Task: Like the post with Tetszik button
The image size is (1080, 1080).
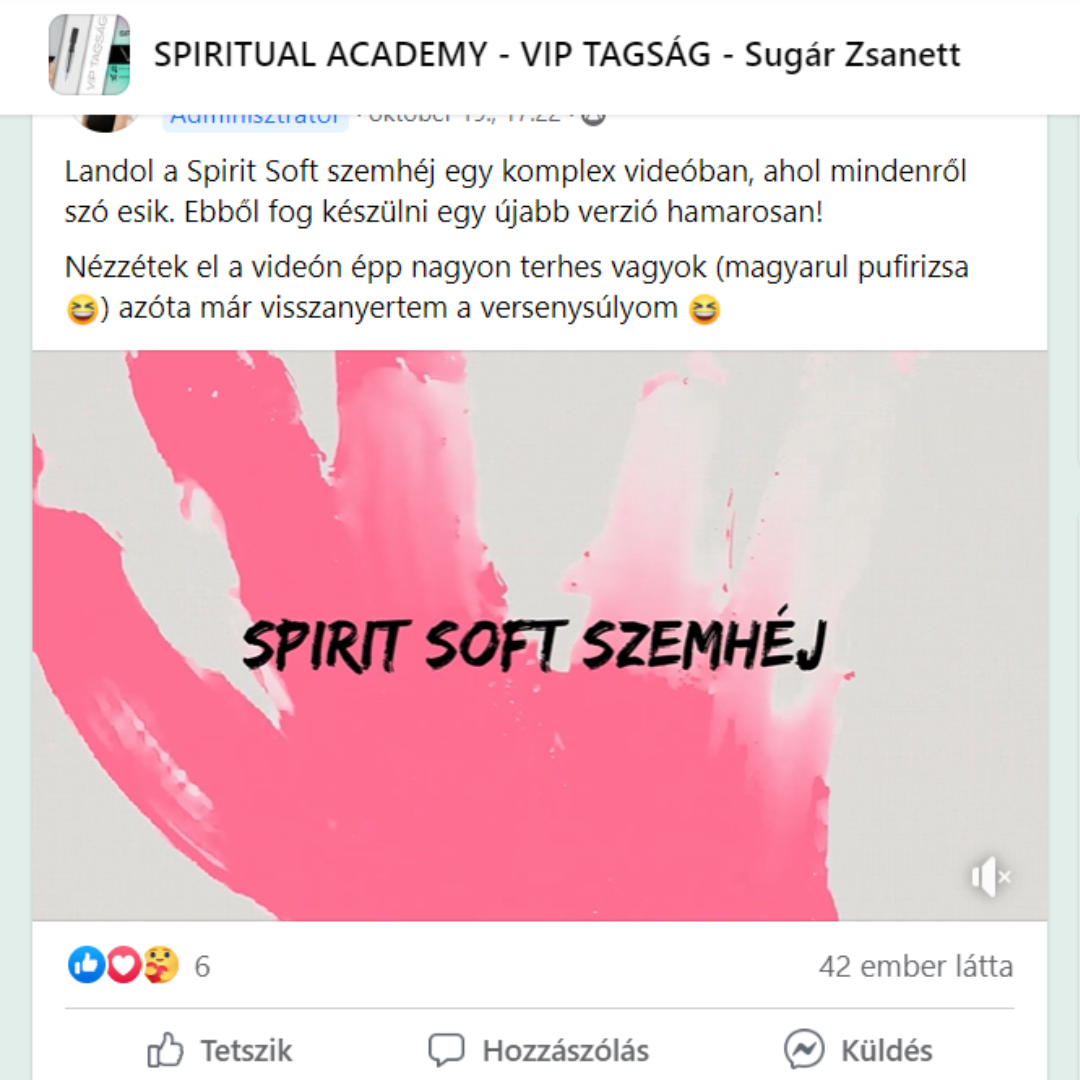Action: [x=220, y=1050]
